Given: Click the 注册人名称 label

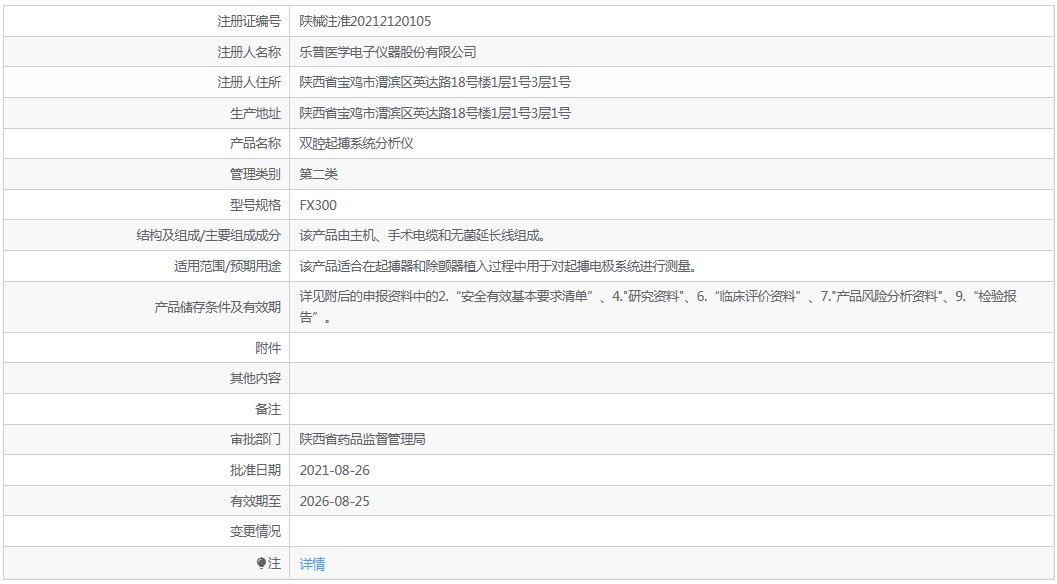Looking at the screenshot, I should pos(249,52).
